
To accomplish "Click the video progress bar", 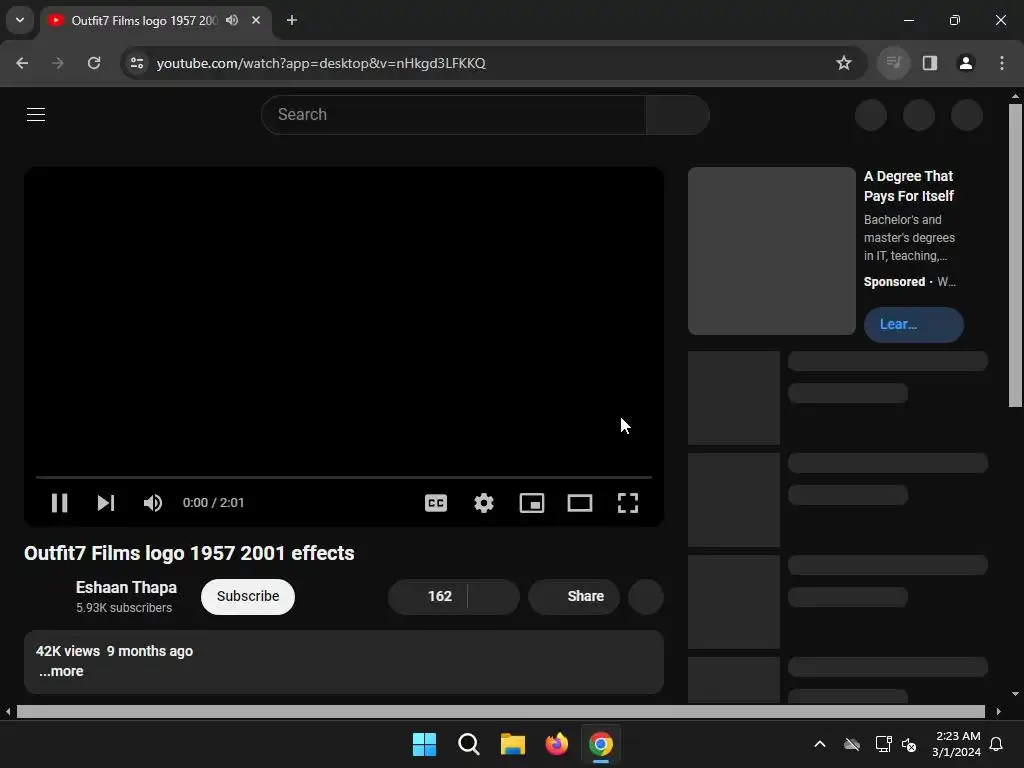I will click(344, 477).
